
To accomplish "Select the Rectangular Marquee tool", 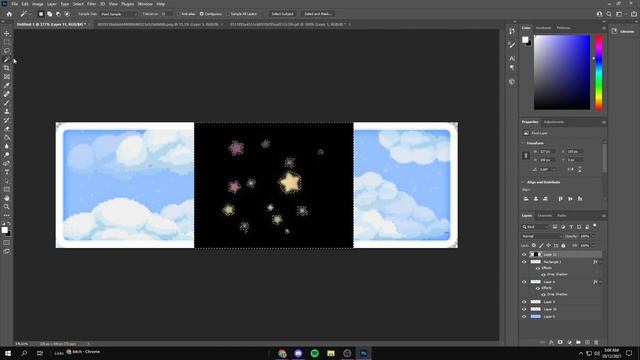I will 7,42.
